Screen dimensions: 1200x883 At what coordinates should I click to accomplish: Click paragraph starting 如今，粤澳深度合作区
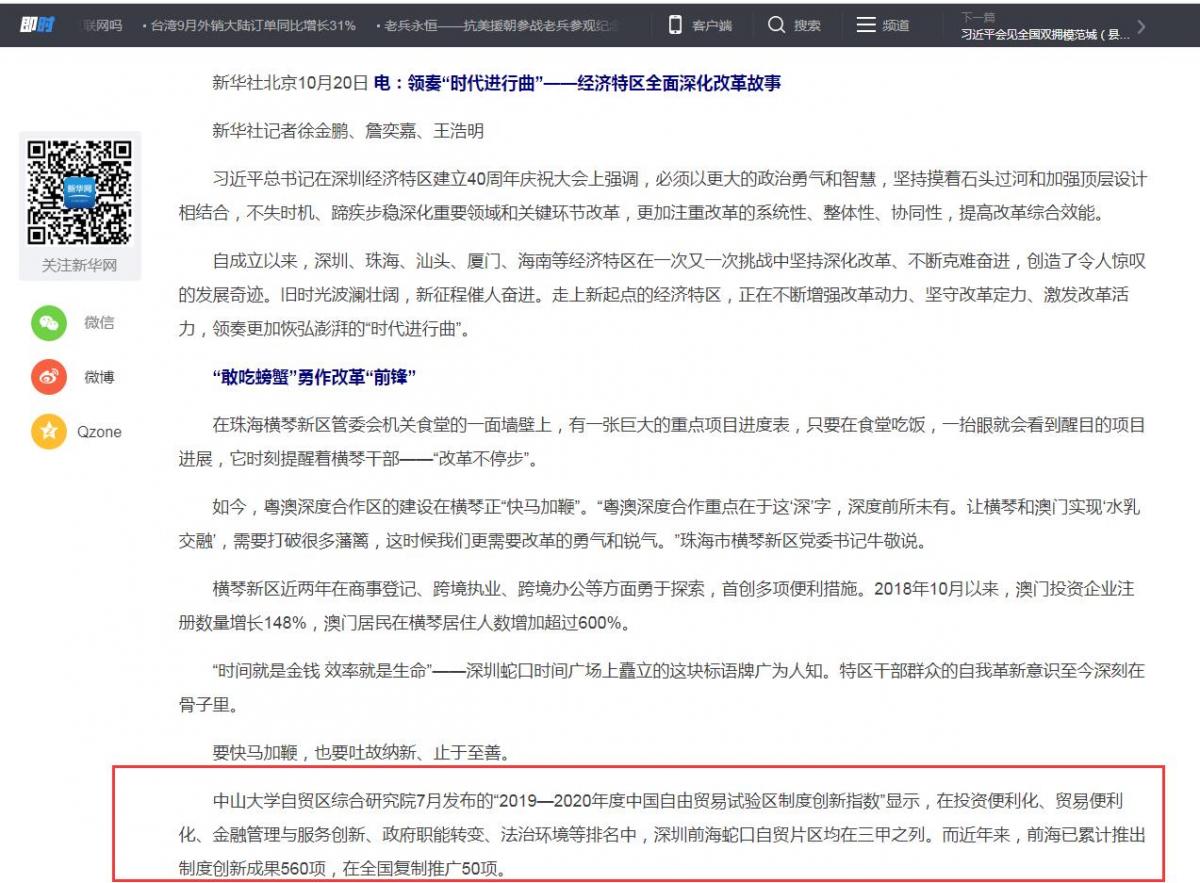point(662,525)
